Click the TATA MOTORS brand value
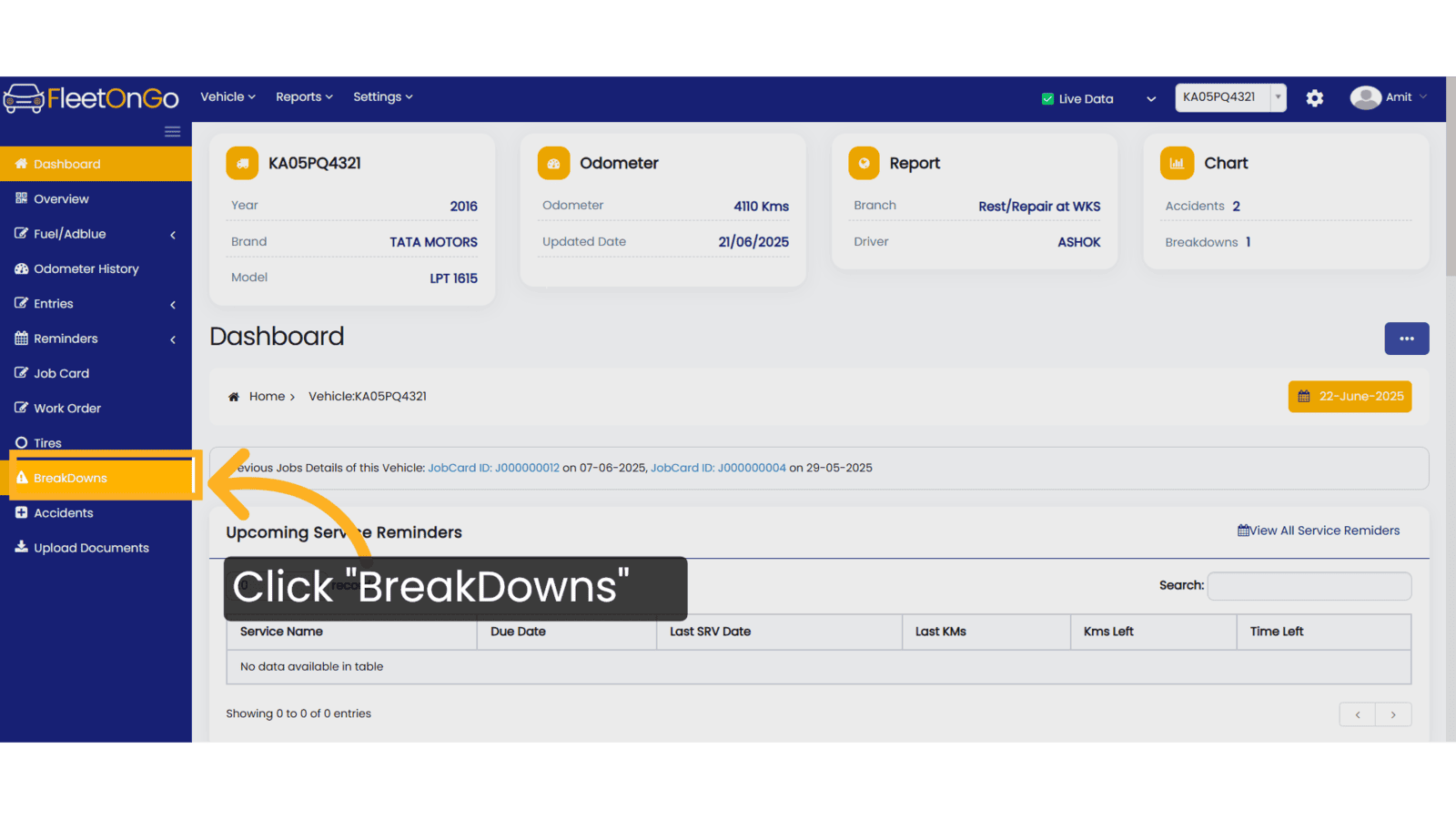This screenshot has height=819, width=1456. click(433, 242)
